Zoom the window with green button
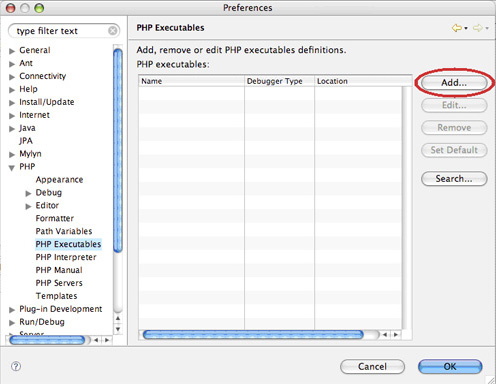Screen dimensions: 496x384 coord(39,8)
